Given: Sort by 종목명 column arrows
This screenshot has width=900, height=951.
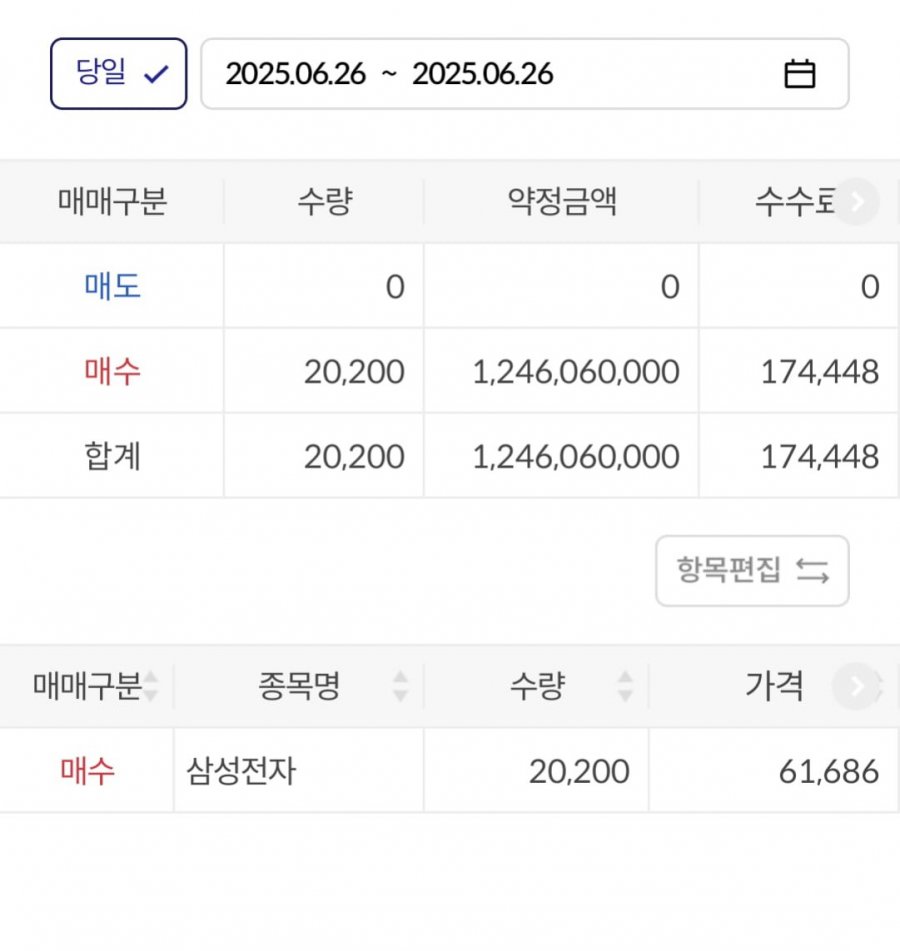Looking at the screenshot, I should click(400, 686).
